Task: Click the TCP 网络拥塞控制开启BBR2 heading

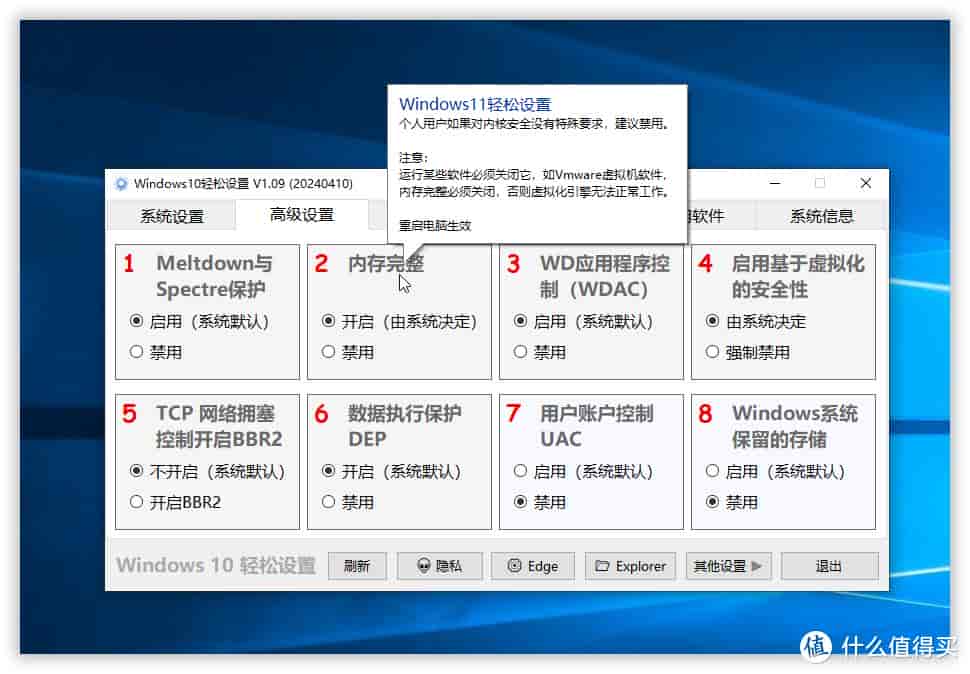Action: tap(219, 426)
